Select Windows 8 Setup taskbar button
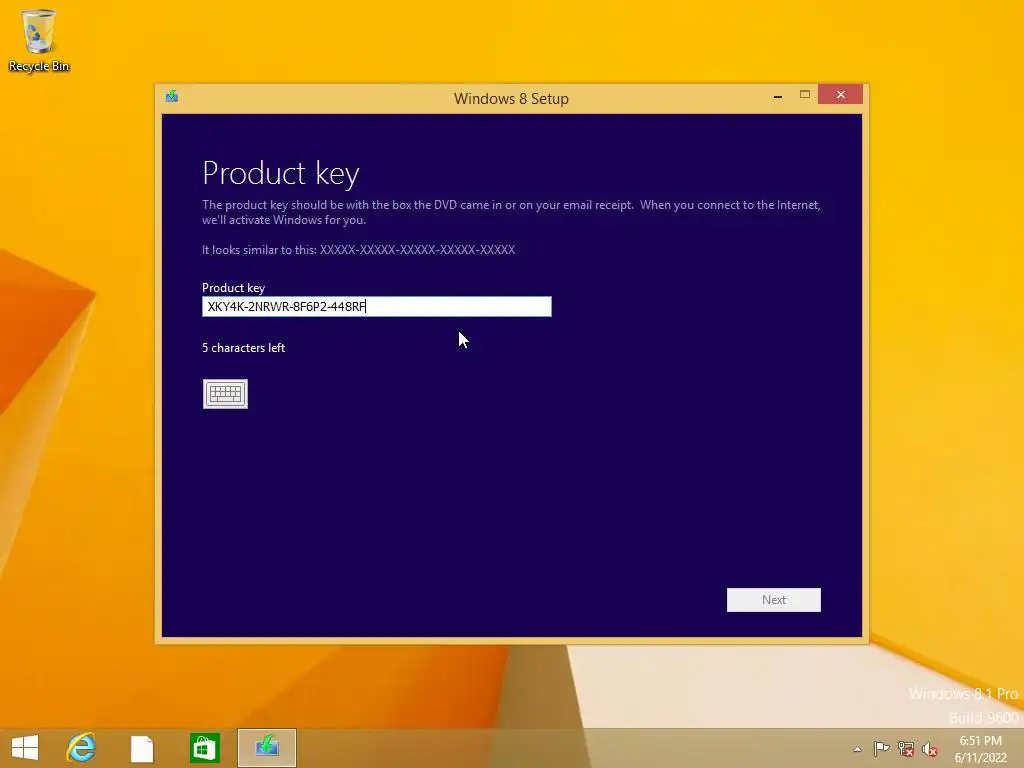This screenshot has height=768, width=1024. point(266,748)
